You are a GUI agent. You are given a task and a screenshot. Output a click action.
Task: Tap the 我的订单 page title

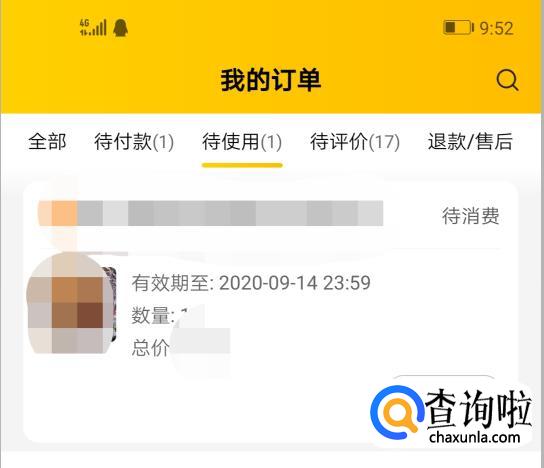[x=271, y=80]
